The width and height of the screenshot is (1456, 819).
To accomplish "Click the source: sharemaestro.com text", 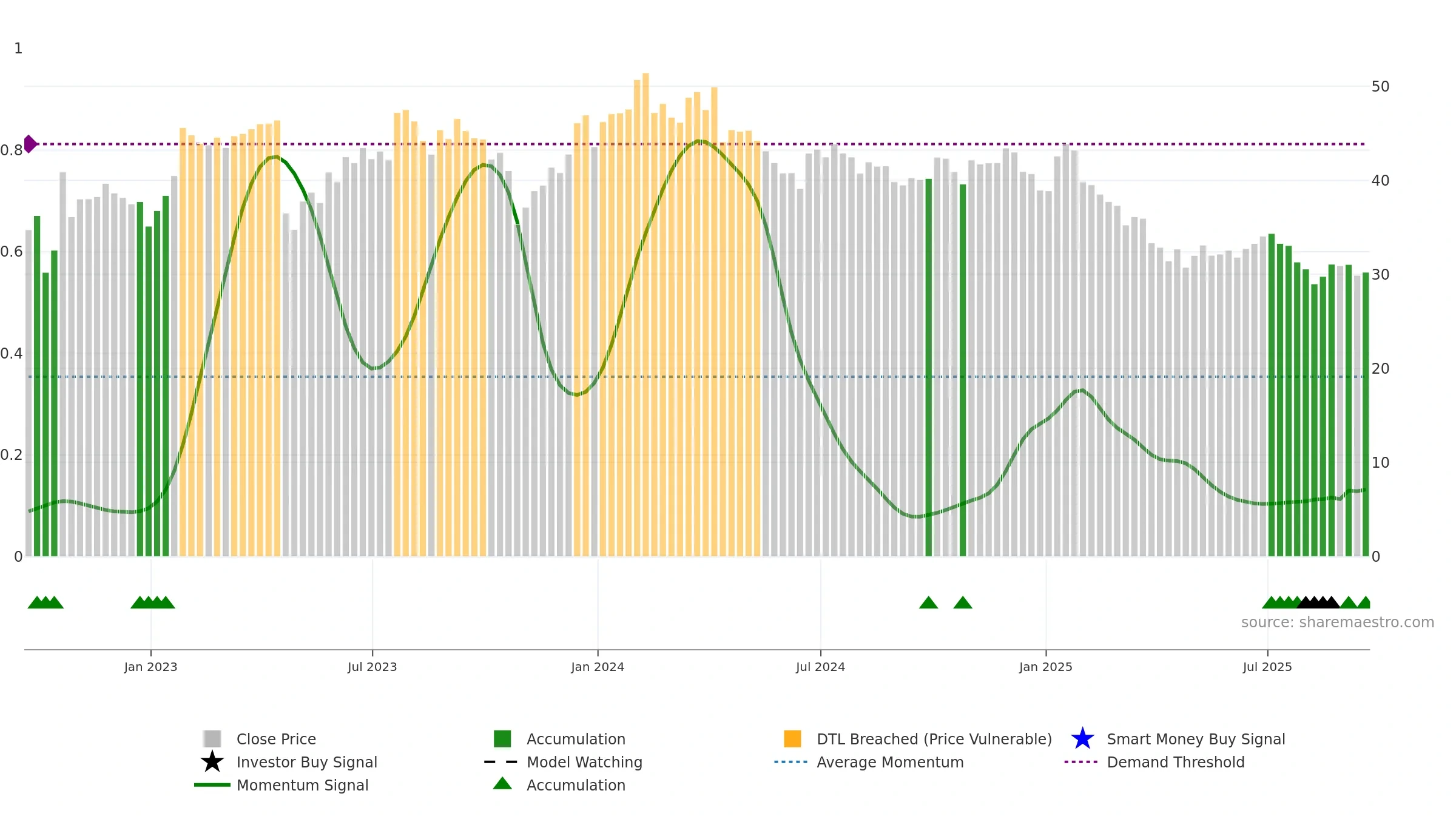I will click(x=1338, y=622).
